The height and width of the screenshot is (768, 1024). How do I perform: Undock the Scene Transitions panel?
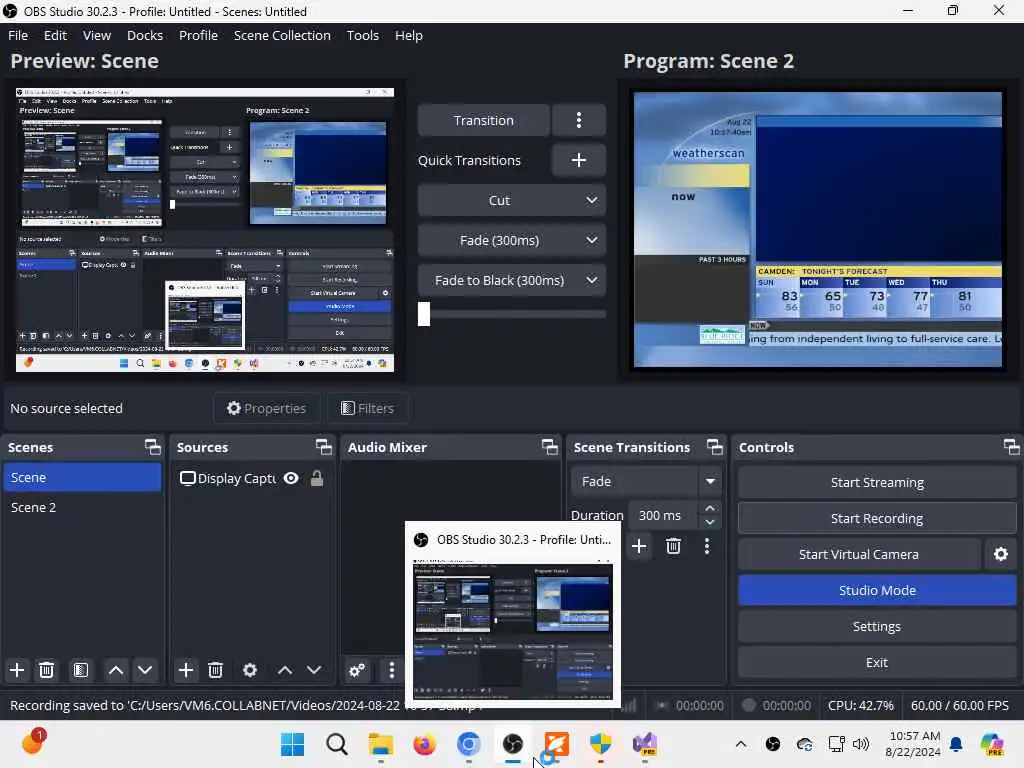[714, 447]
